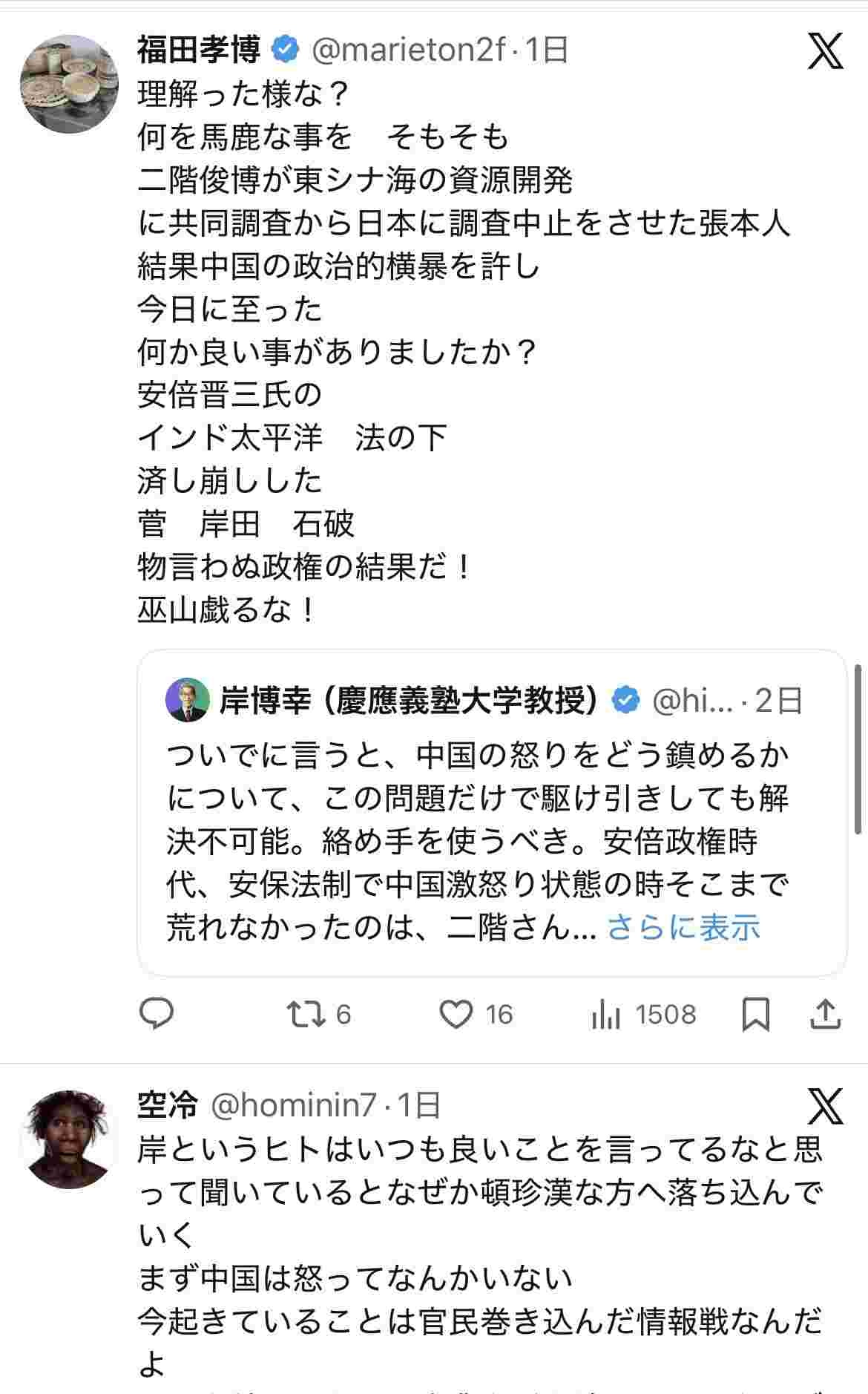
Task: Open 岸博幸 (慶應義塾大学教授) name in quote
Action: pos(409,700)
